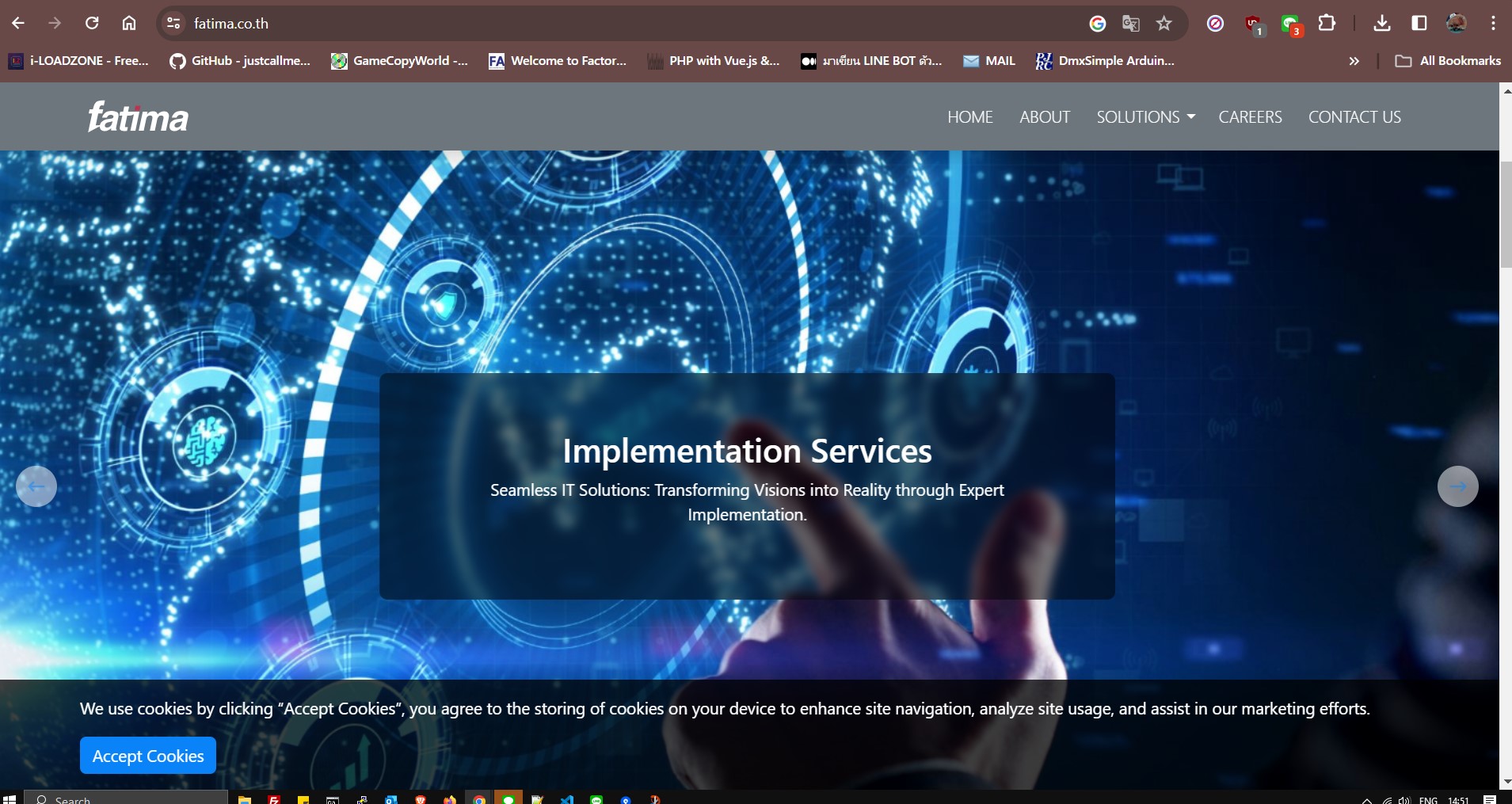Expand the SOLUTIONS dropdown menu

pyautogui.click(x=1145, y=117)
